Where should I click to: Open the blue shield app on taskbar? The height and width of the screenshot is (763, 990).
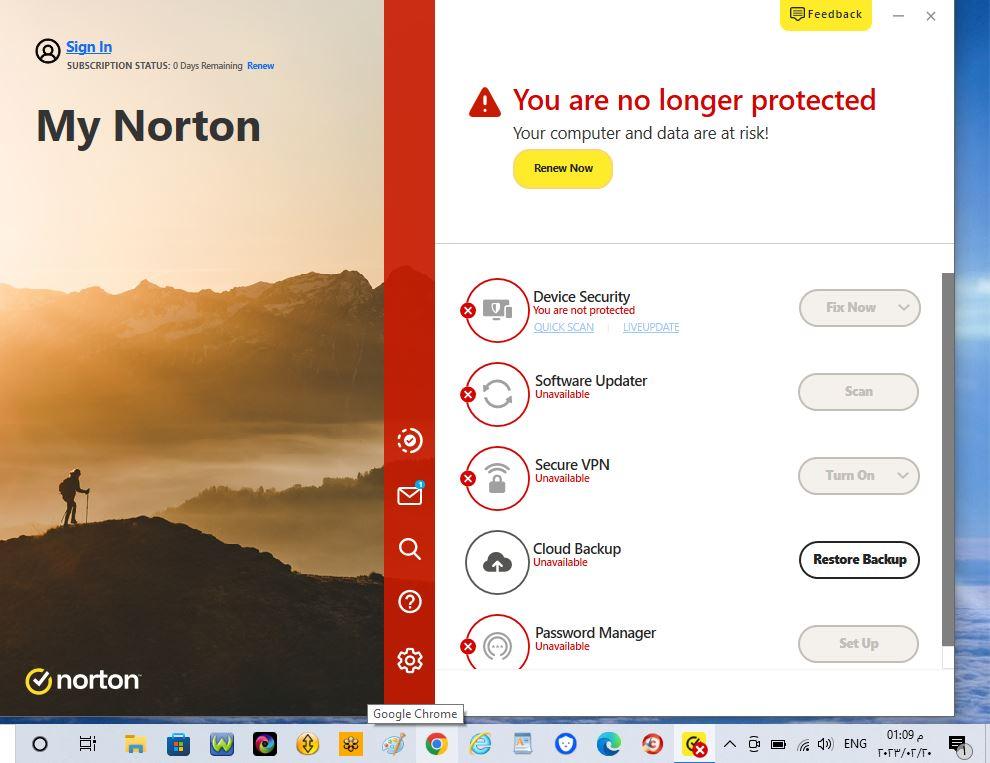[x=565, y=744]
